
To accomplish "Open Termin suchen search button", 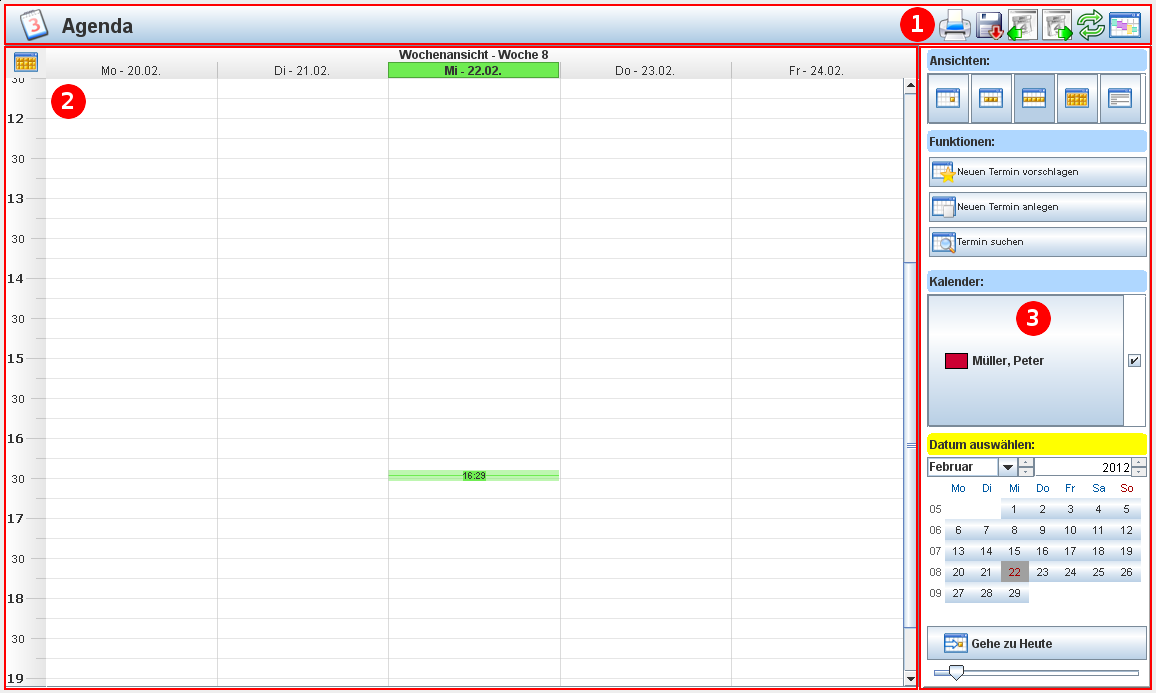I will (1037, 242).
